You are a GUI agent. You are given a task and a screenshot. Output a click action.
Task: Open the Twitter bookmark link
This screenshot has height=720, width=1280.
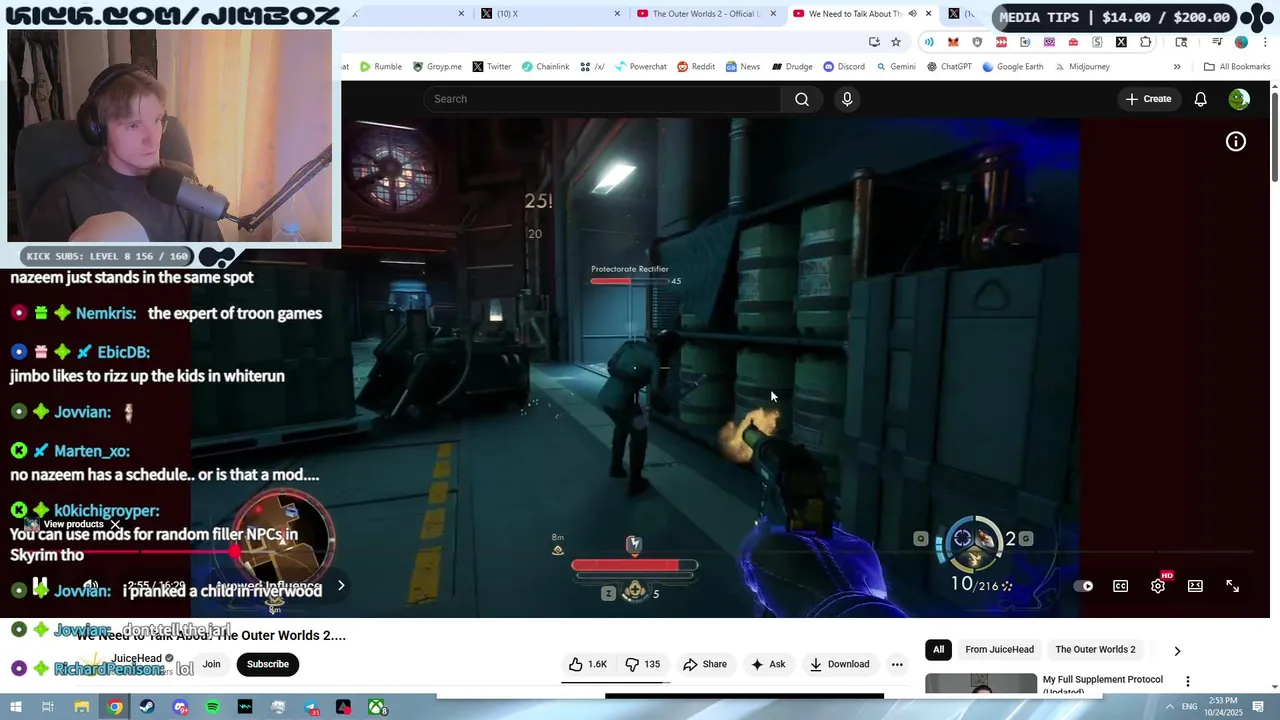(x=492, y=67)
